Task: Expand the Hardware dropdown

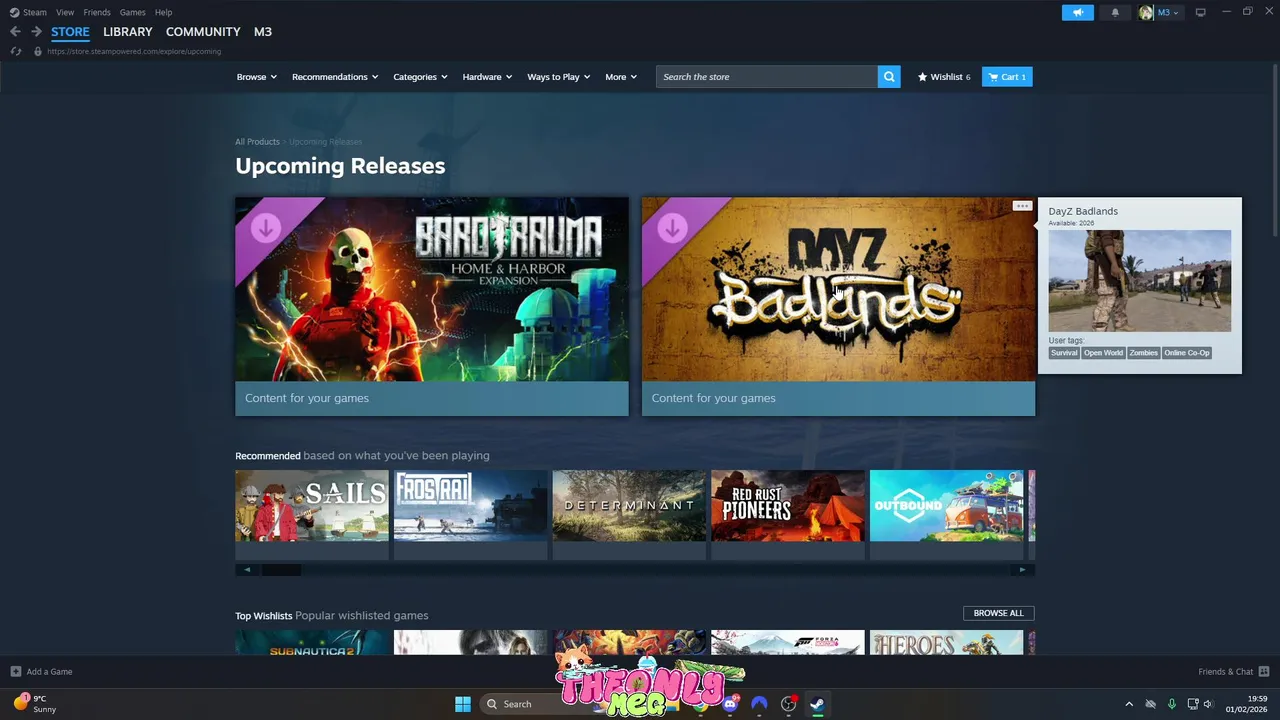Action: tap(487, 77)
